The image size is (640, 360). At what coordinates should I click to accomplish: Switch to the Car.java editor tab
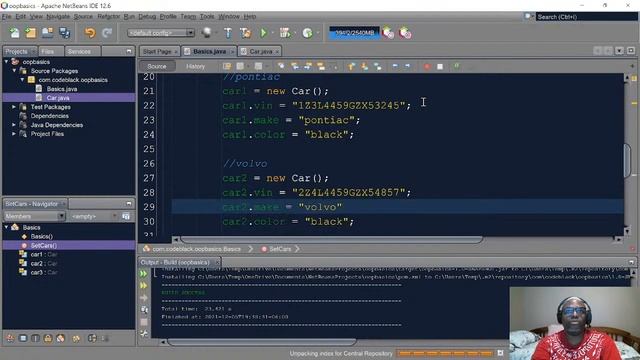[260, 51]
